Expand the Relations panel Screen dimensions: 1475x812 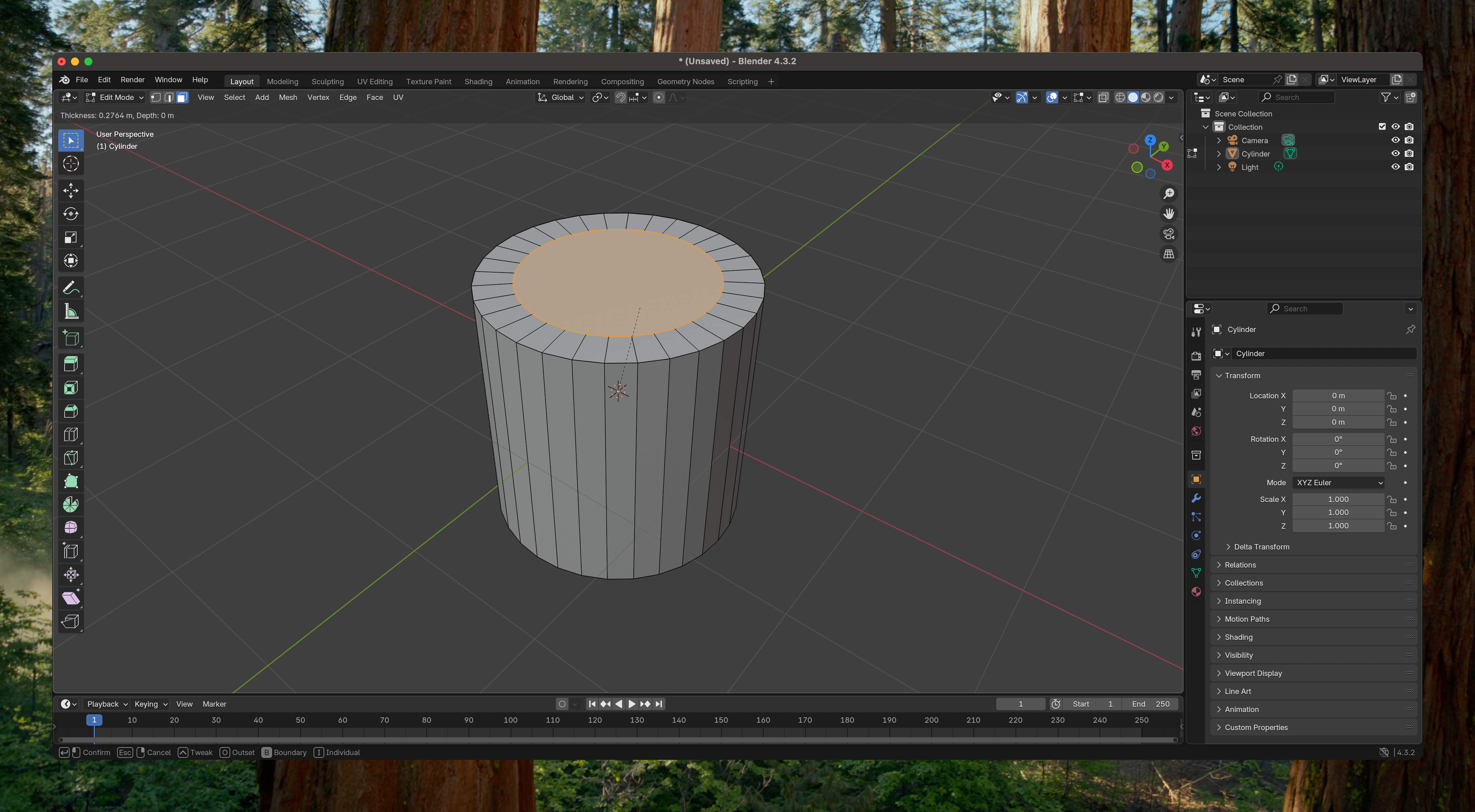click(x=1240, y=565)
